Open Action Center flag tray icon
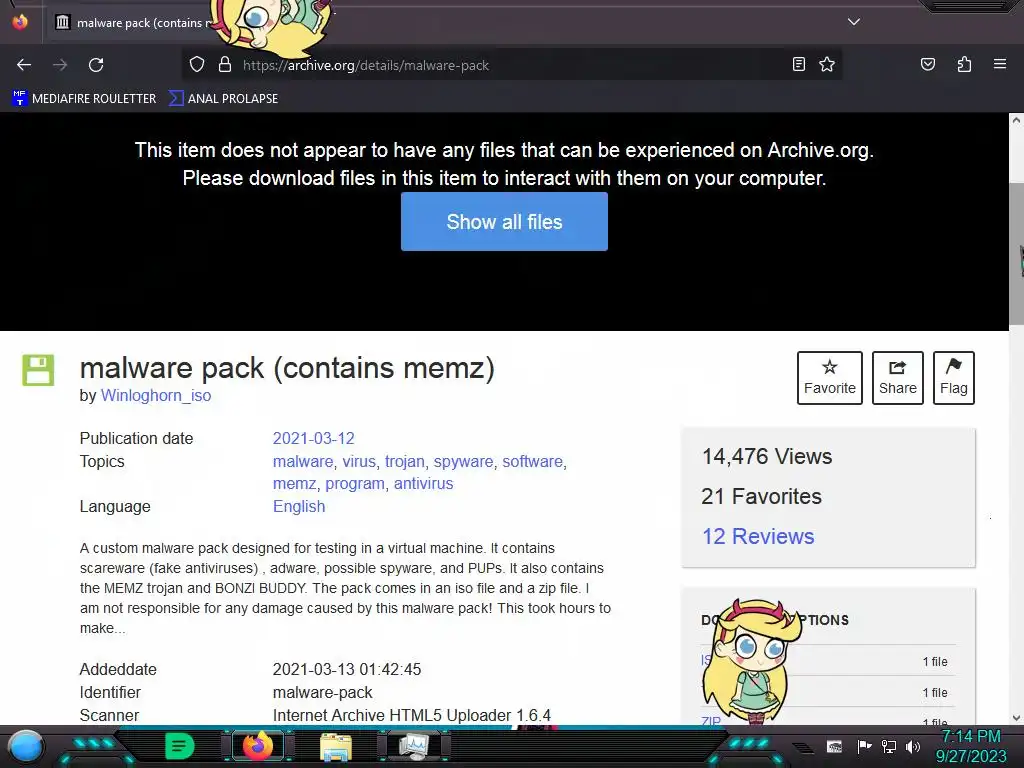This screenshot has width=1024, height=768. (864, 746)
